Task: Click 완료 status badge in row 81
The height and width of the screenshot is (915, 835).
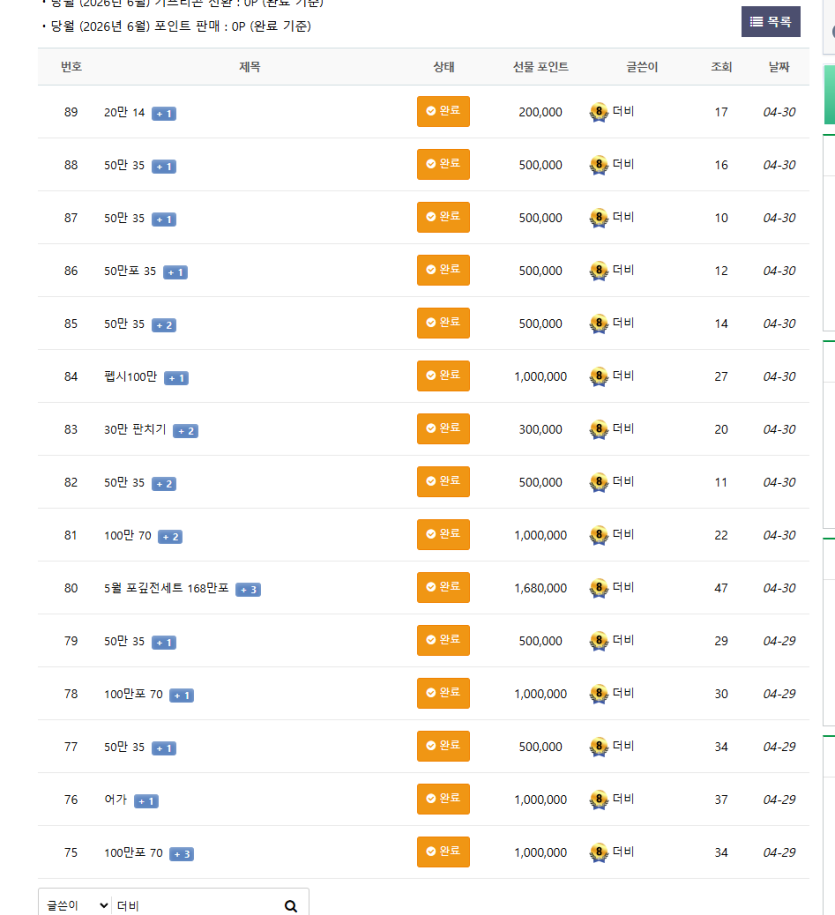Action: click(443, 535)
